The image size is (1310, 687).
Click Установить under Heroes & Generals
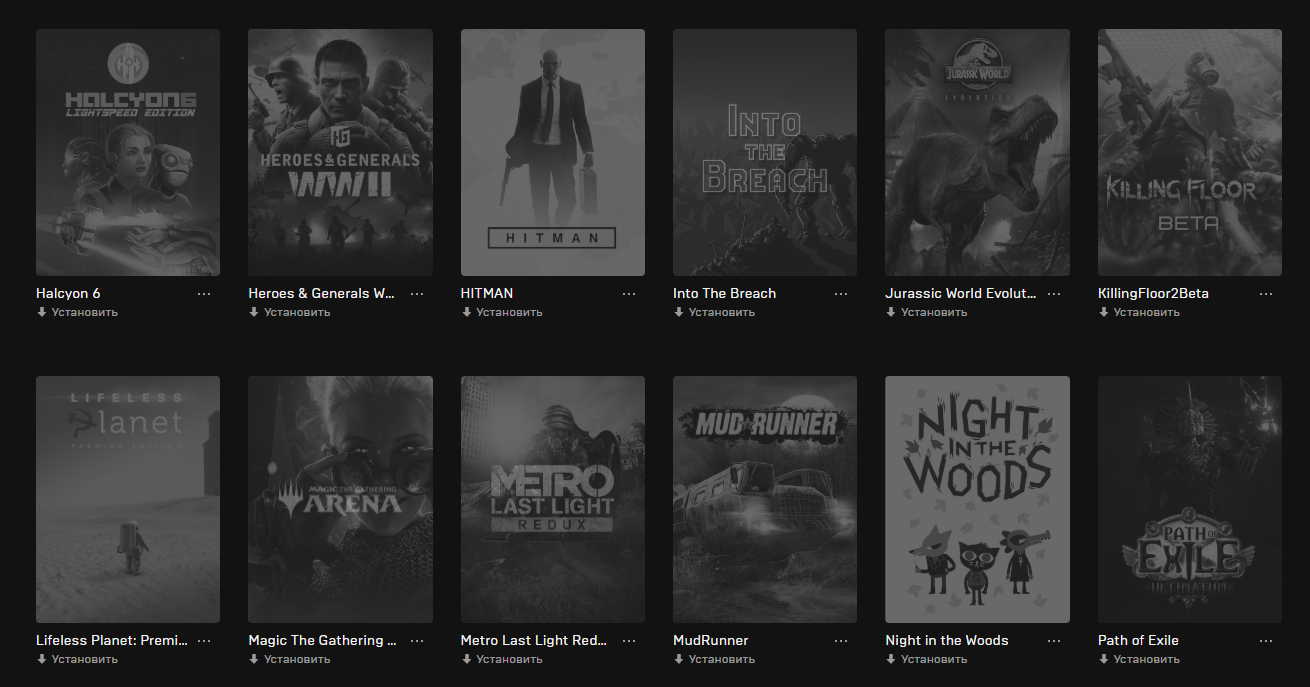click(x=289, y=312)
